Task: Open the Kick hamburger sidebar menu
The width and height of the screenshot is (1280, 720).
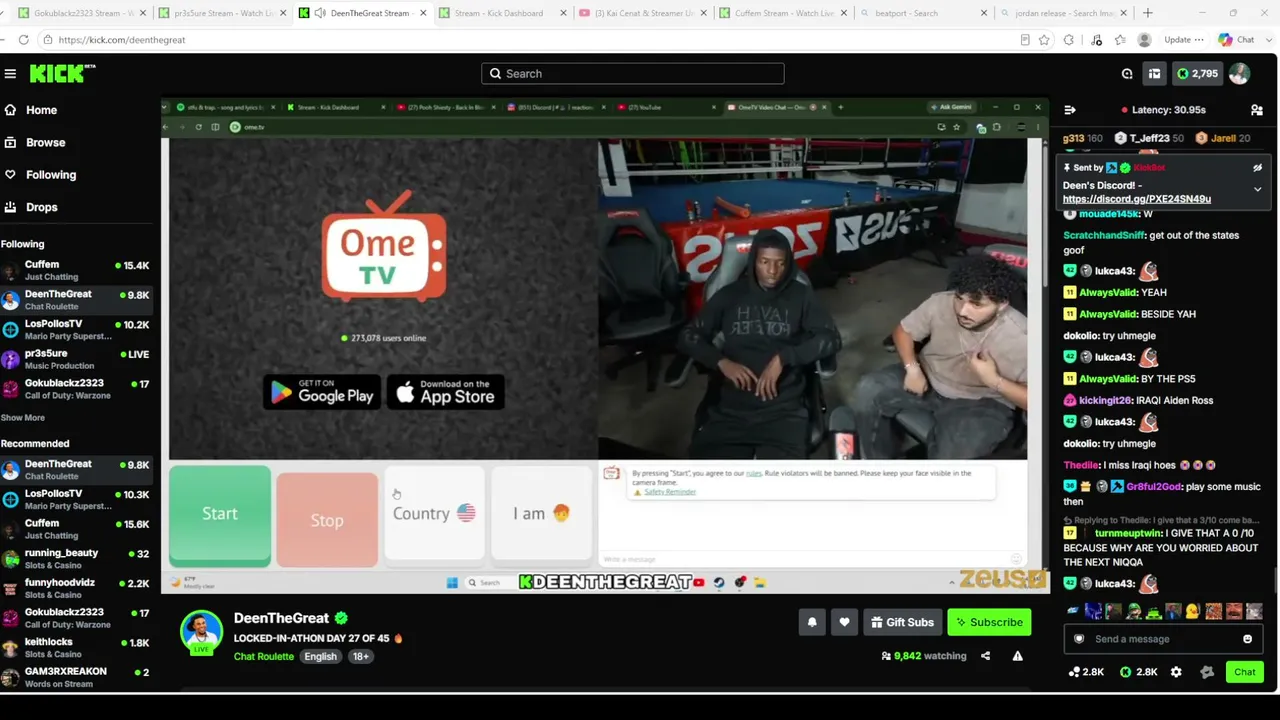Action: [10, 74]
